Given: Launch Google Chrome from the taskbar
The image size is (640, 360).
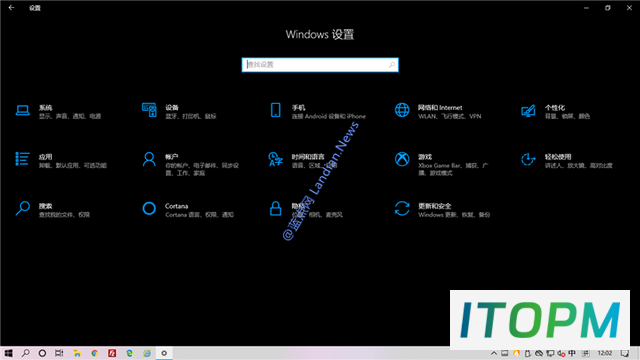Looking at the screenshot, I should tap(94, 353).
